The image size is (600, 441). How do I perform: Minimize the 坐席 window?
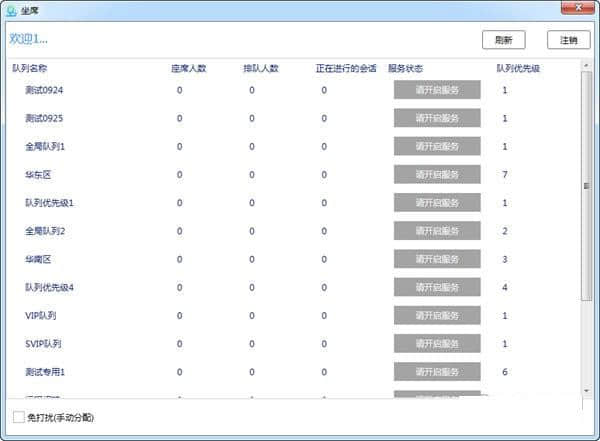[523, 9]
